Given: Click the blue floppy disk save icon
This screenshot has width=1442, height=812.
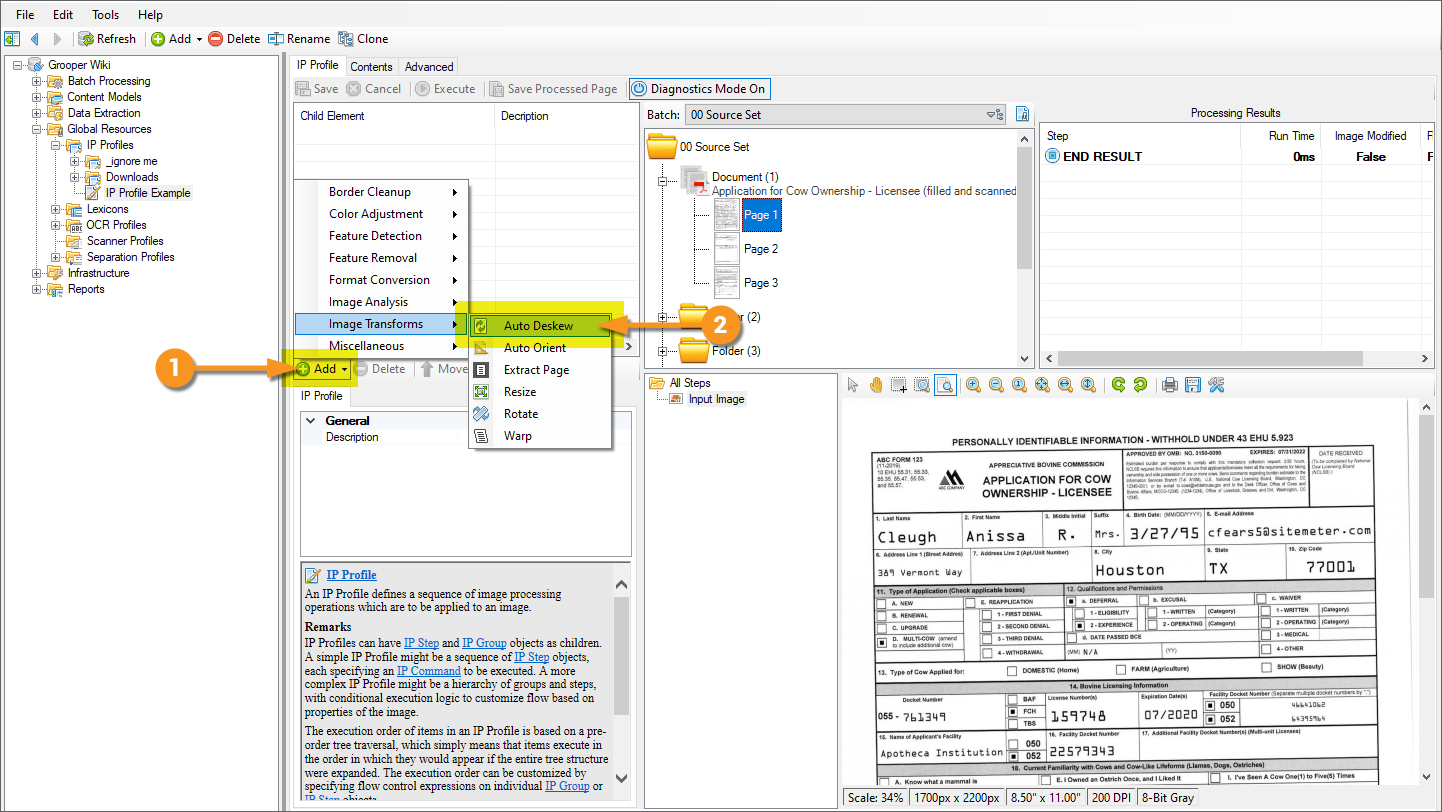Looking at the screenshot, I should coord(1192,385).
